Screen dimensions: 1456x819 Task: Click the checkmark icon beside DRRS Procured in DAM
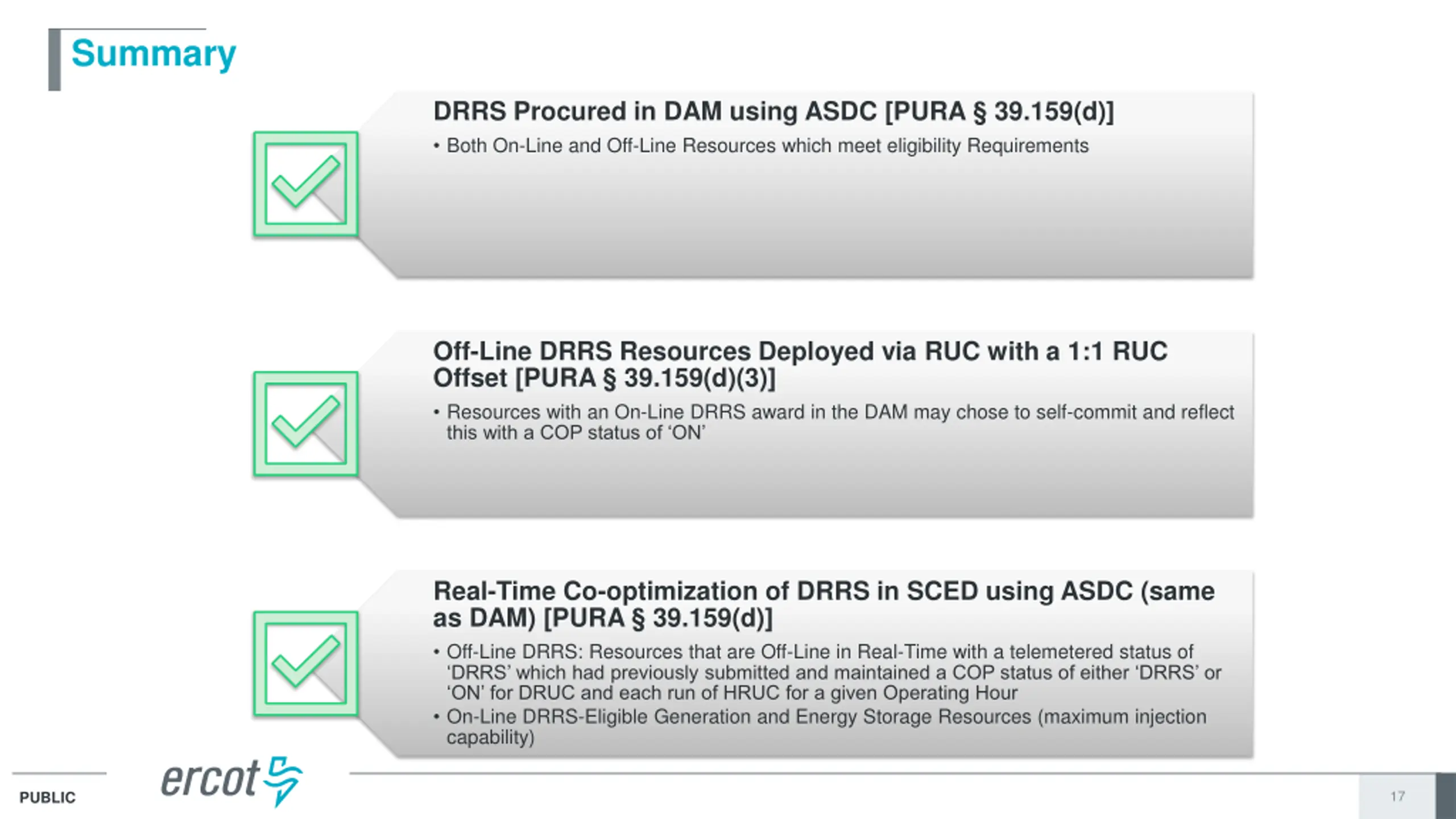pyautogui.click(x=306, y=184)
